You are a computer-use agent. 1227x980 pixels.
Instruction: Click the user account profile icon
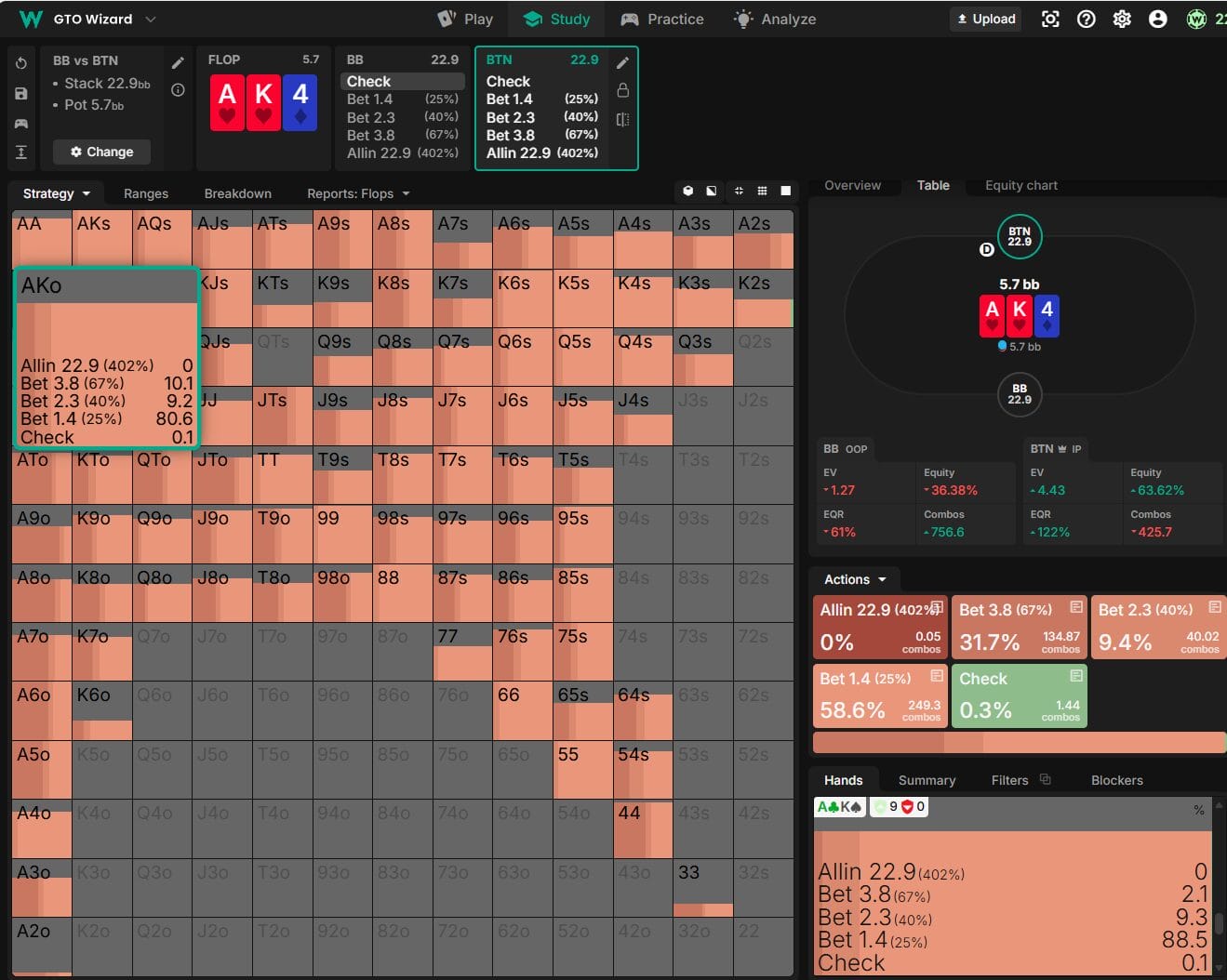[1157, 19]
